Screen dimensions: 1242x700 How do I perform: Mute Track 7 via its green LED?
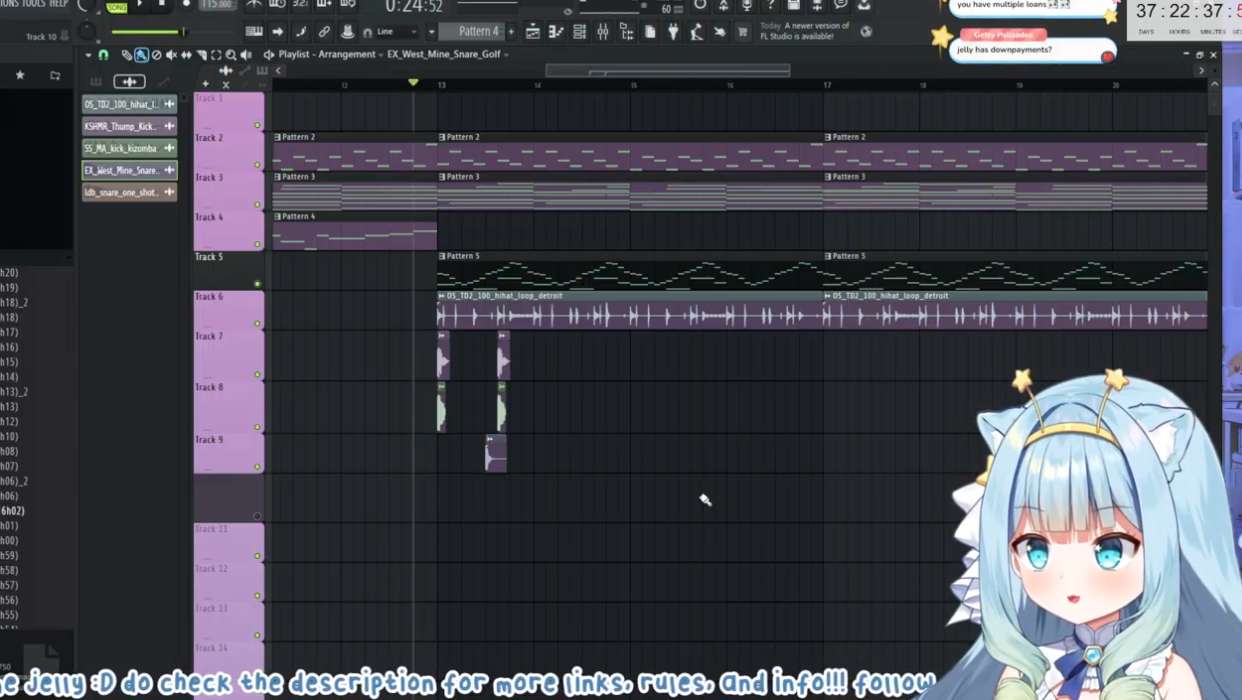pyautogui.click(x=257, y=375)
